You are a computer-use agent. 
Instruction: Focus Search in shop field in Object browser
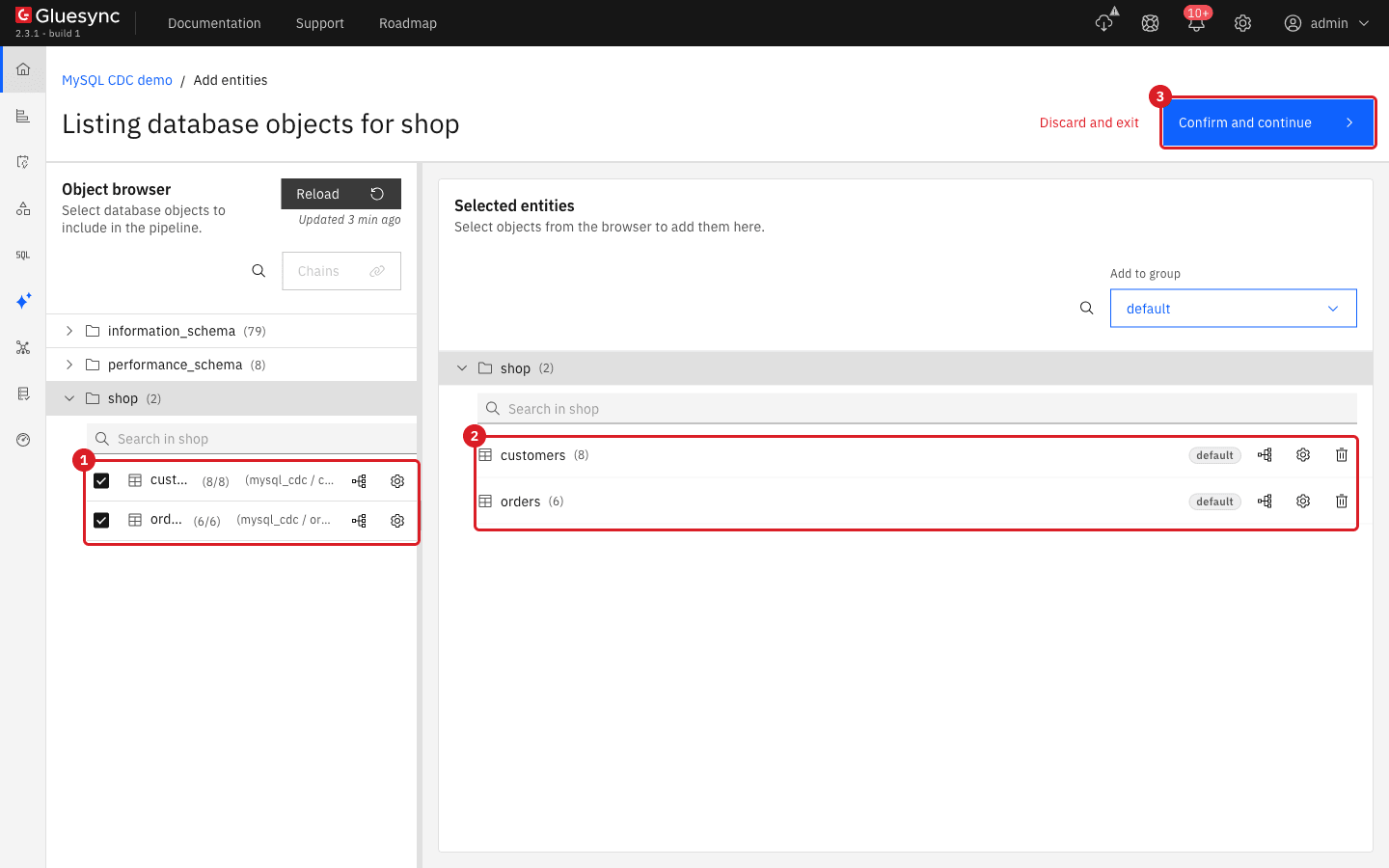click(x=252, y=439)
